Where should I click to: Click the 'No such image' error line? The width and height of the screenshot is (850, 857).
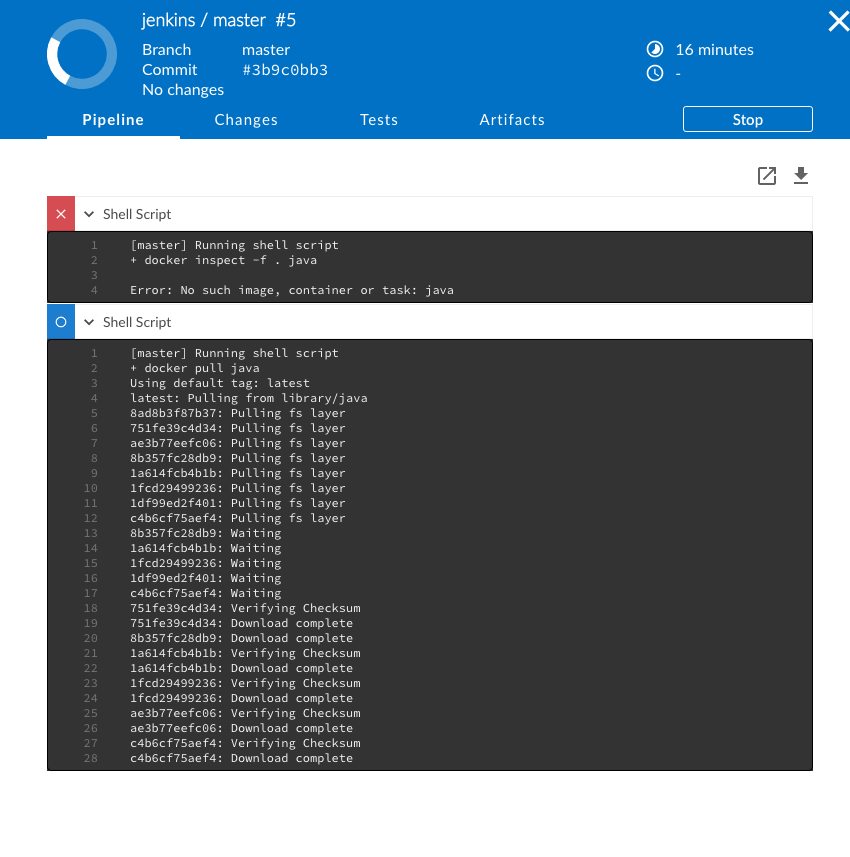tap(291, 290)
